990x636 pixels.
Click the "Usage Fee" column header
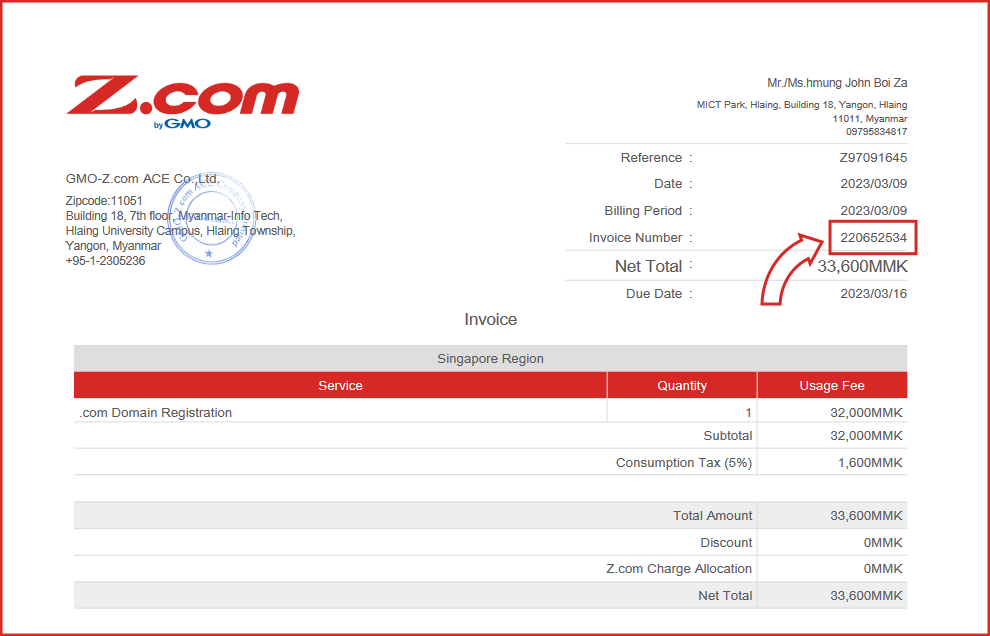point(832,386)
